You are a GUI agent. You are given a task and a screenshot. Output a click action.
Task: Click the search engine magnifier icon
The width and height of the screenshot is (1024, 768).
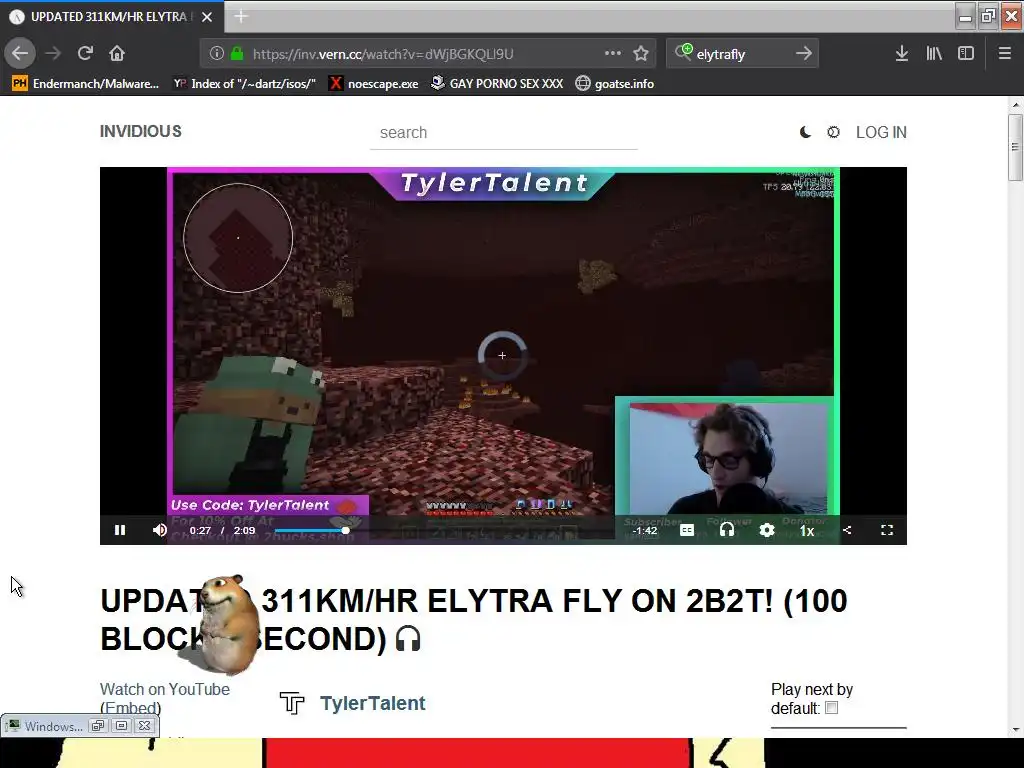click(x=683, y=52)
